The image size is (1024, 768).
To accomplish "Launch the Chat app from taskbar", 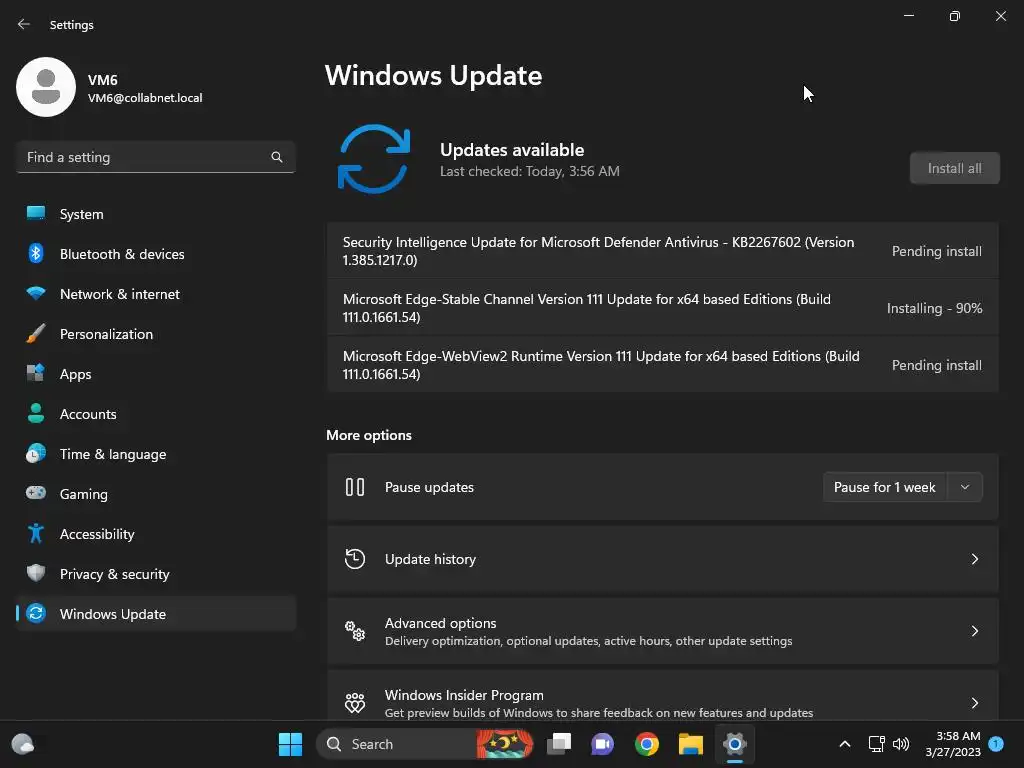I will (x=602, y=744).
